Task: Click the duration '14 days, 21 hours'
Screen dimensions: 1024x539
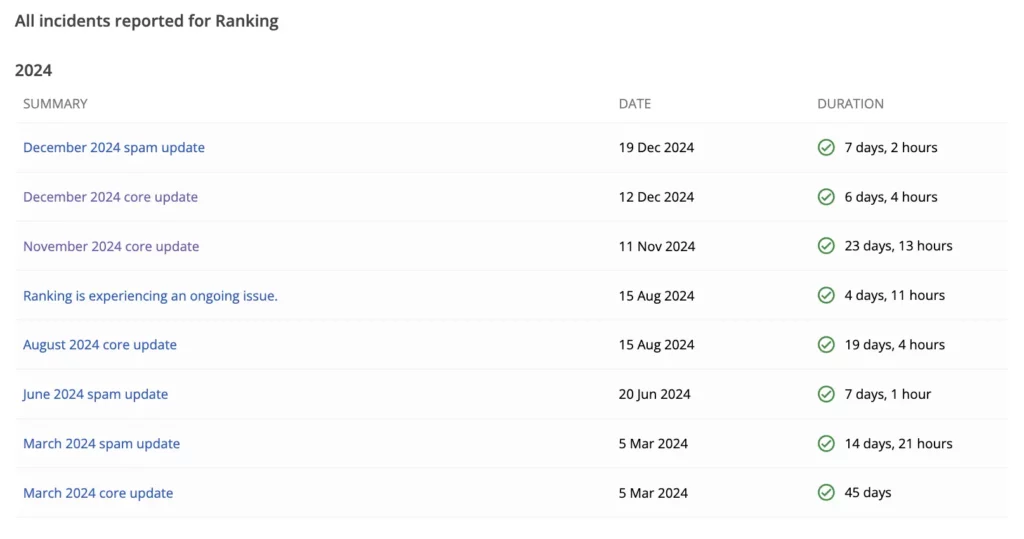Action: pos(899,444)
